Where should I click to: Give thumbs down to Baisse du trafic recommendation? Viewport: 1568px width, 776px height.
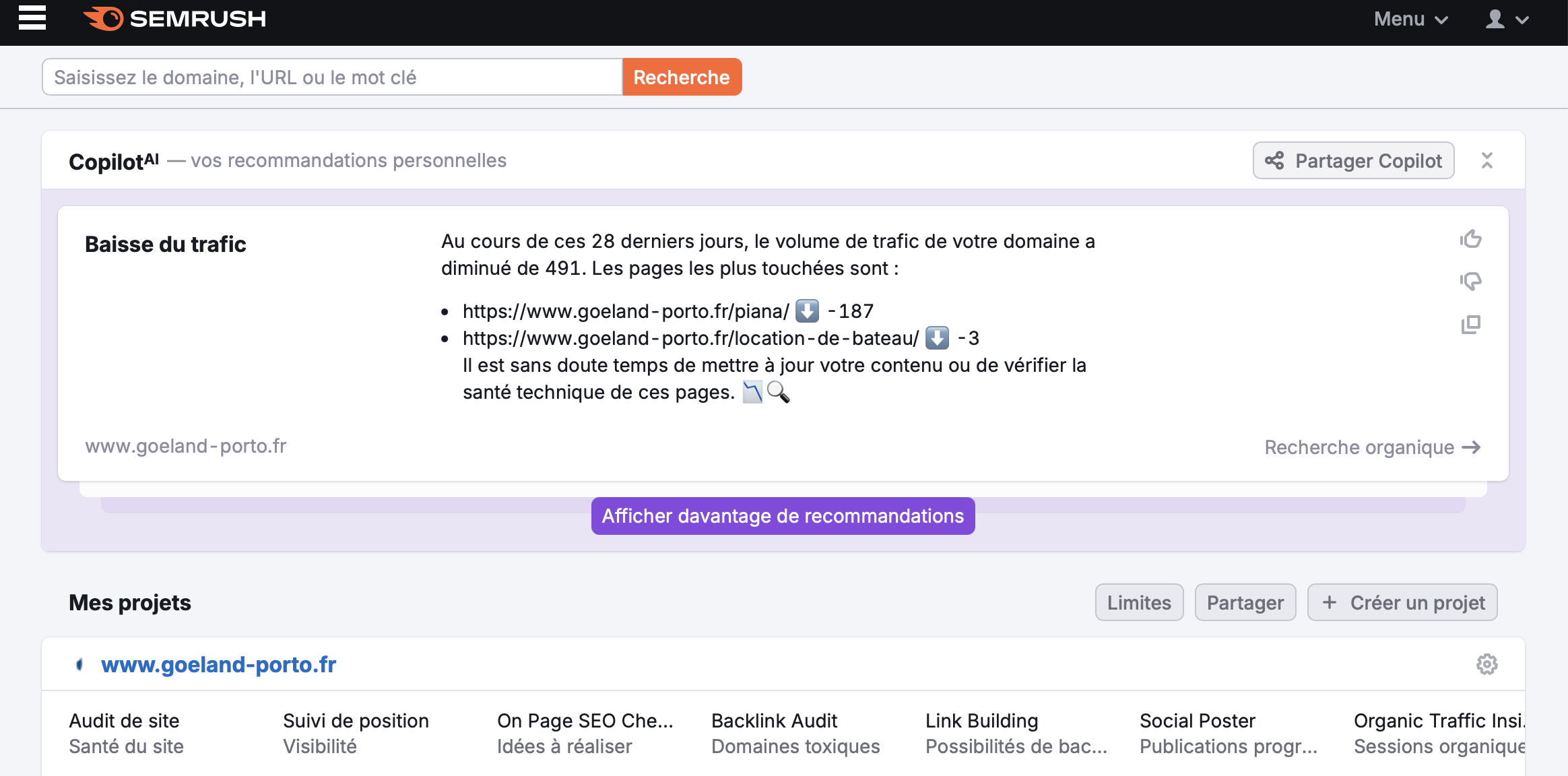click(1471, 281)
